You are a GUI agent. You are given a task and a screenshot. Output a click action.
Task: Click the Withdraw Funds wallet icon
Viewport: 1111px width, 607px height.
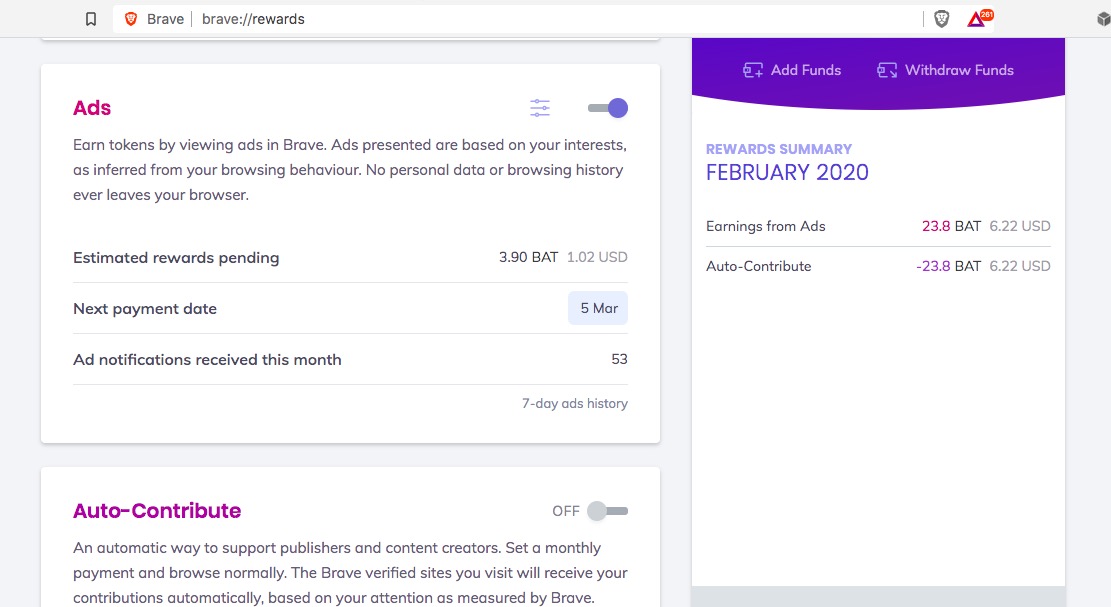887,70
